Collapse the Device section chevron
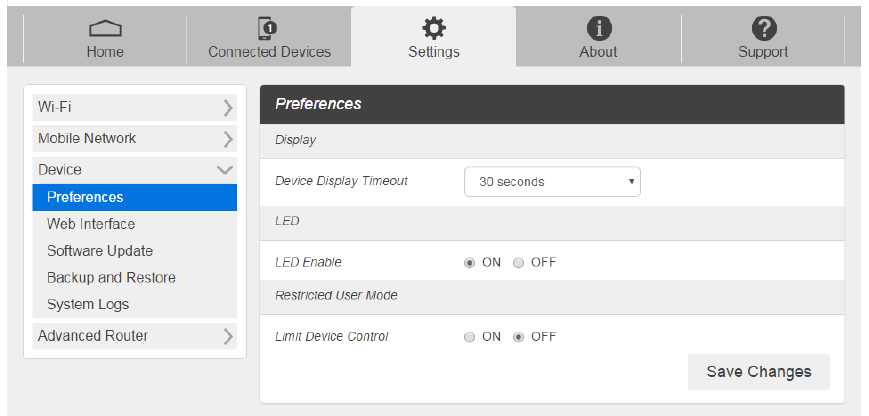 (225, 170)
